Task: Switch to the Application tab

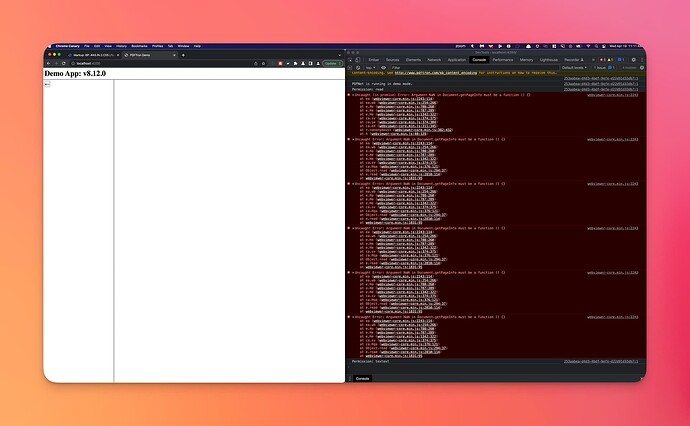Action: 456,60
